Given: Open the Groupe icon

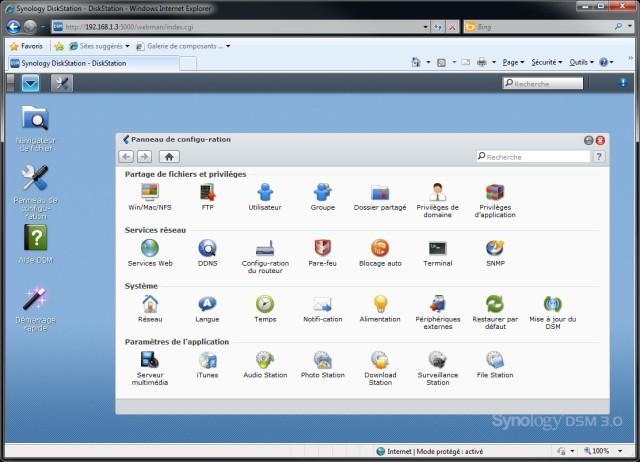Looking at the screenshot, I should (322, 197).
